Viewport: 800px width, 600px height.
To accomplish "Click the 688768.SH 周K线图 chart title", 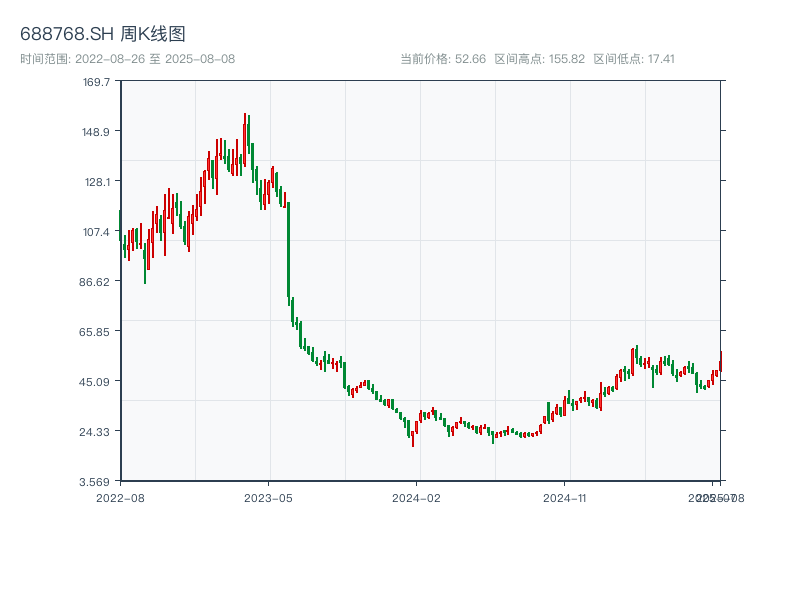I will click(103, 34).
